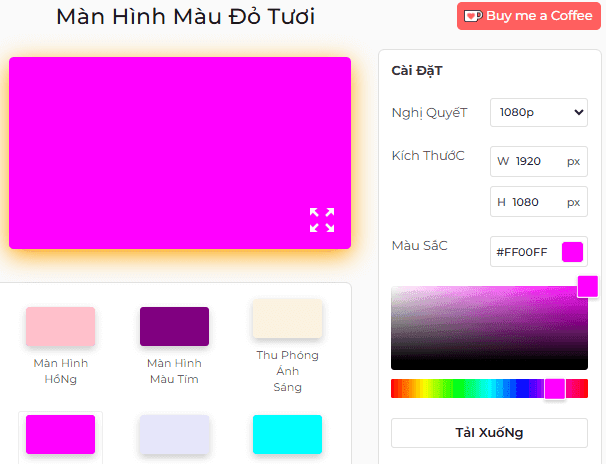Click the Màn Hình Màu Tím label

click(x=174, y=371)
